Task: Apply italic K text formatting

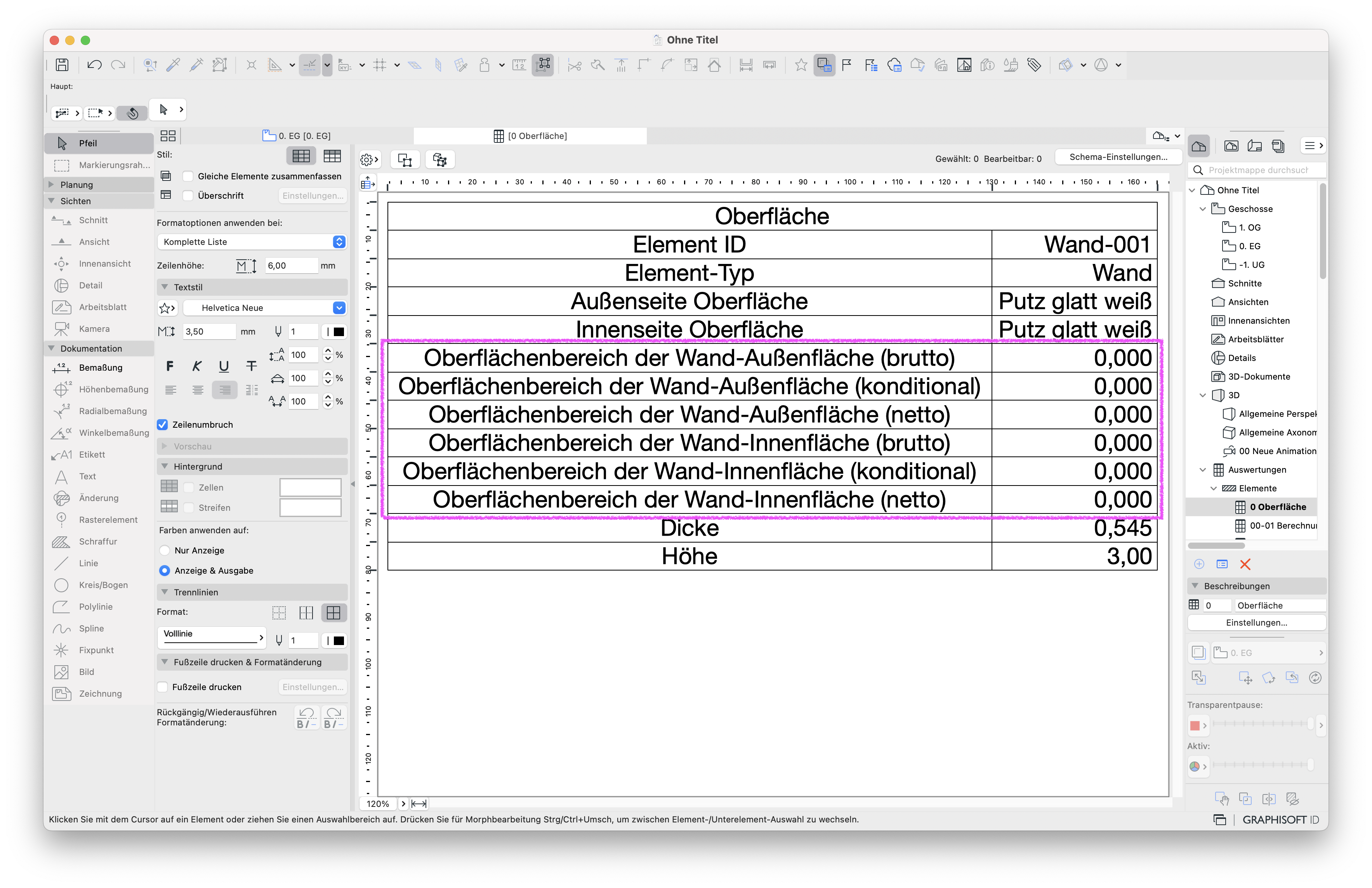Action: point(196,366)
